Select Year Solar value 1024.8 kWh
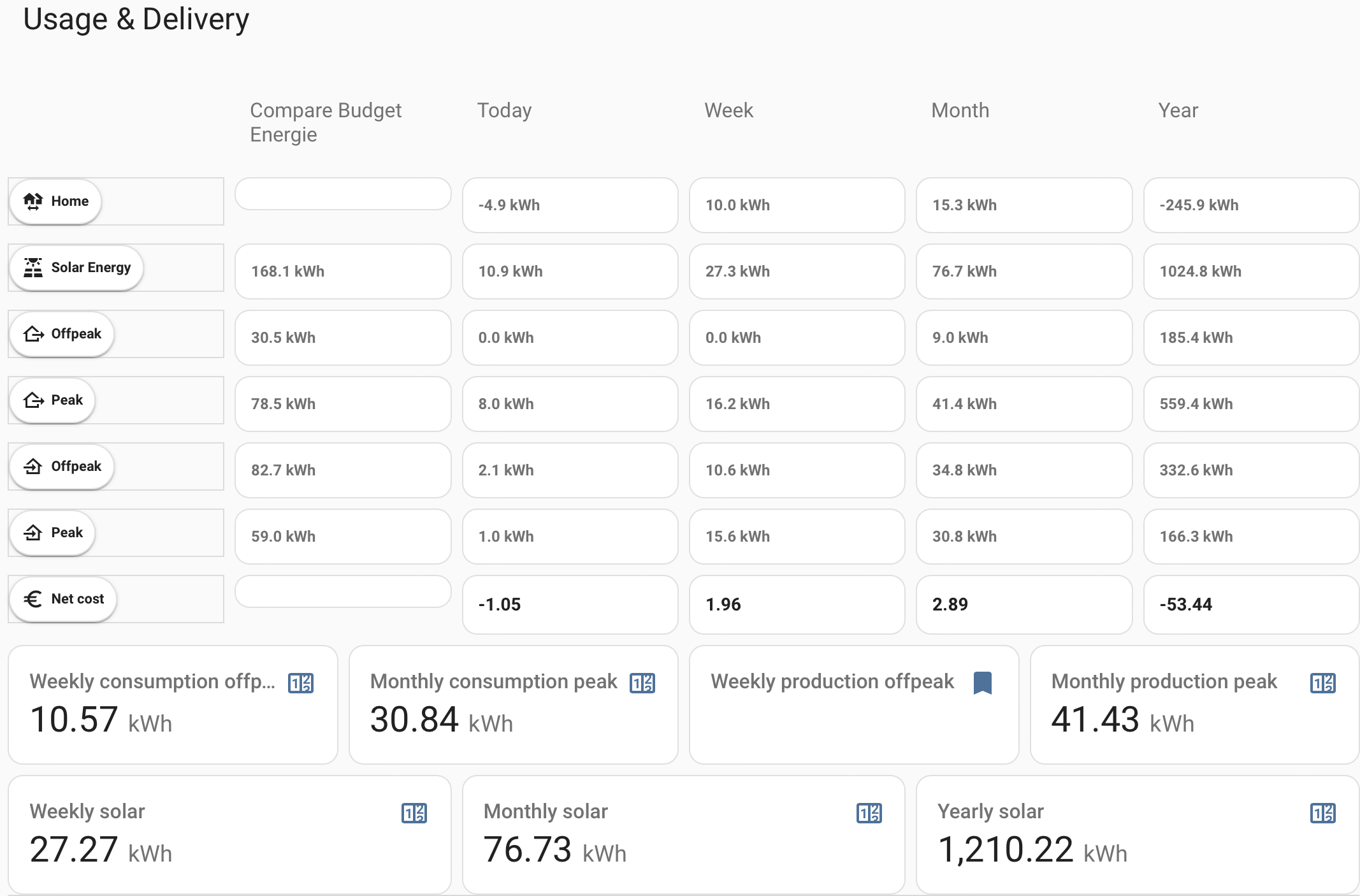This screenshot has width=1360, height=896. (x=1252, y=271)
